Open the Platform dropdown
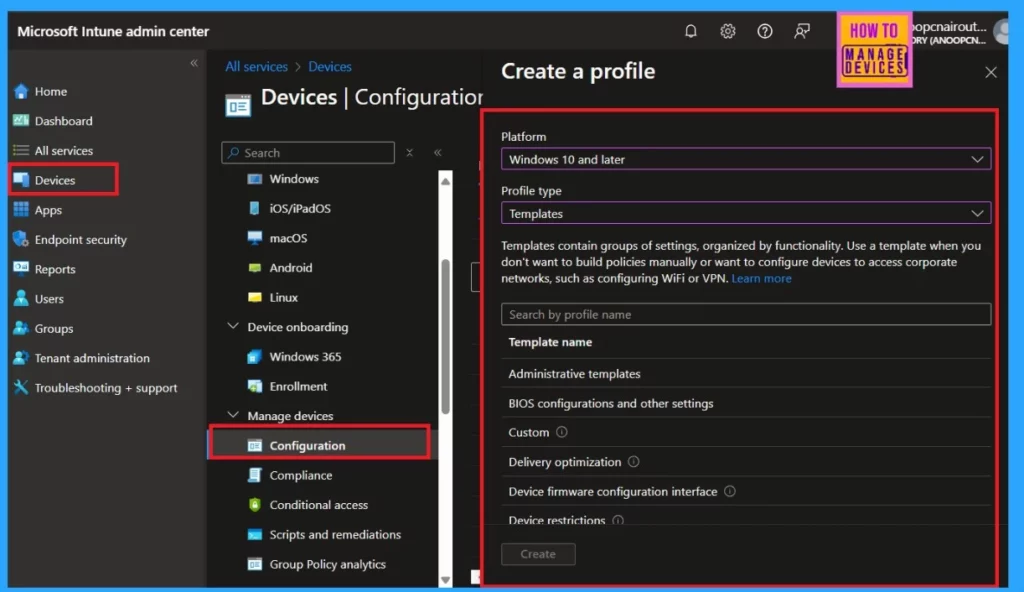Image resolution: width=1024 pixels, height=592 pixels. point(746,159)
